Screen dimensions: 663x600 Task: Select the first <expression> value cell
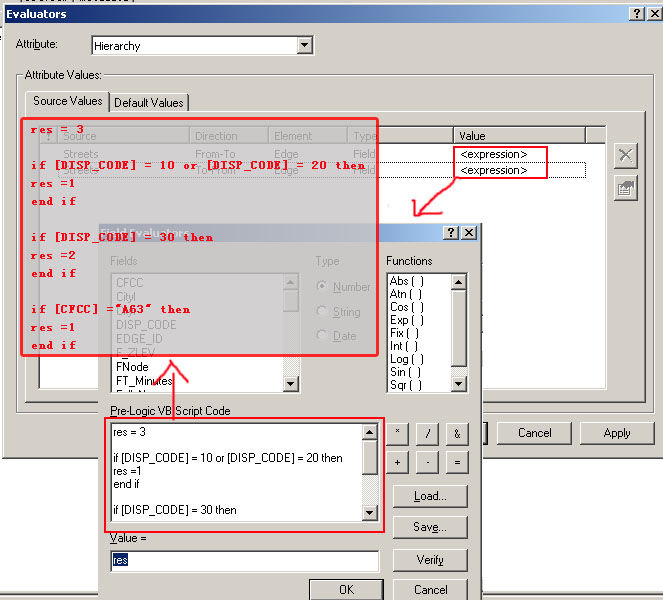point(493,154)
